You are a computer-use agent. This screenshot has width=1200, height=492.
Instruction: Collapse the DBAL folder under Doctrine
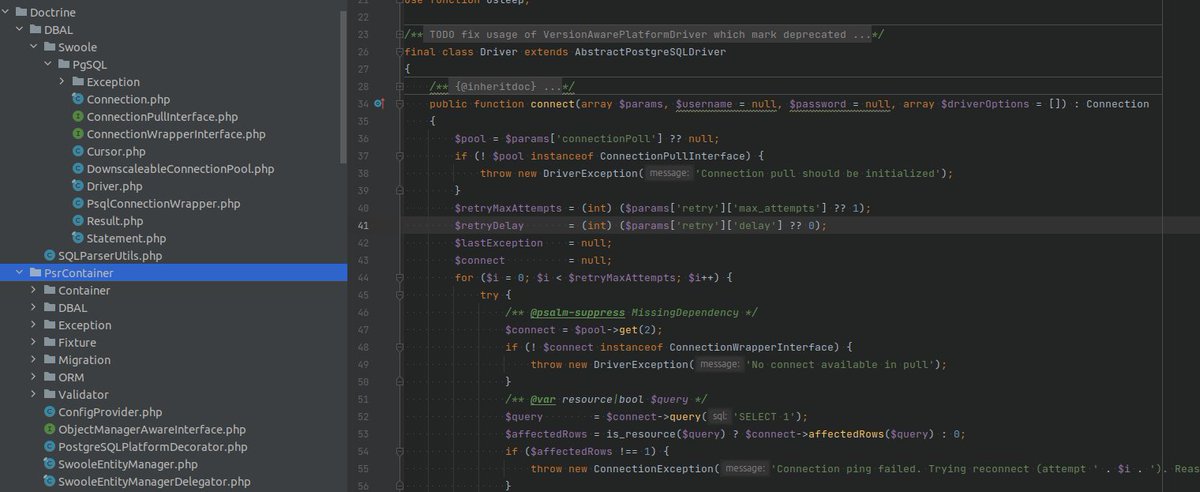pyautogui.click(x=21, y=30)
